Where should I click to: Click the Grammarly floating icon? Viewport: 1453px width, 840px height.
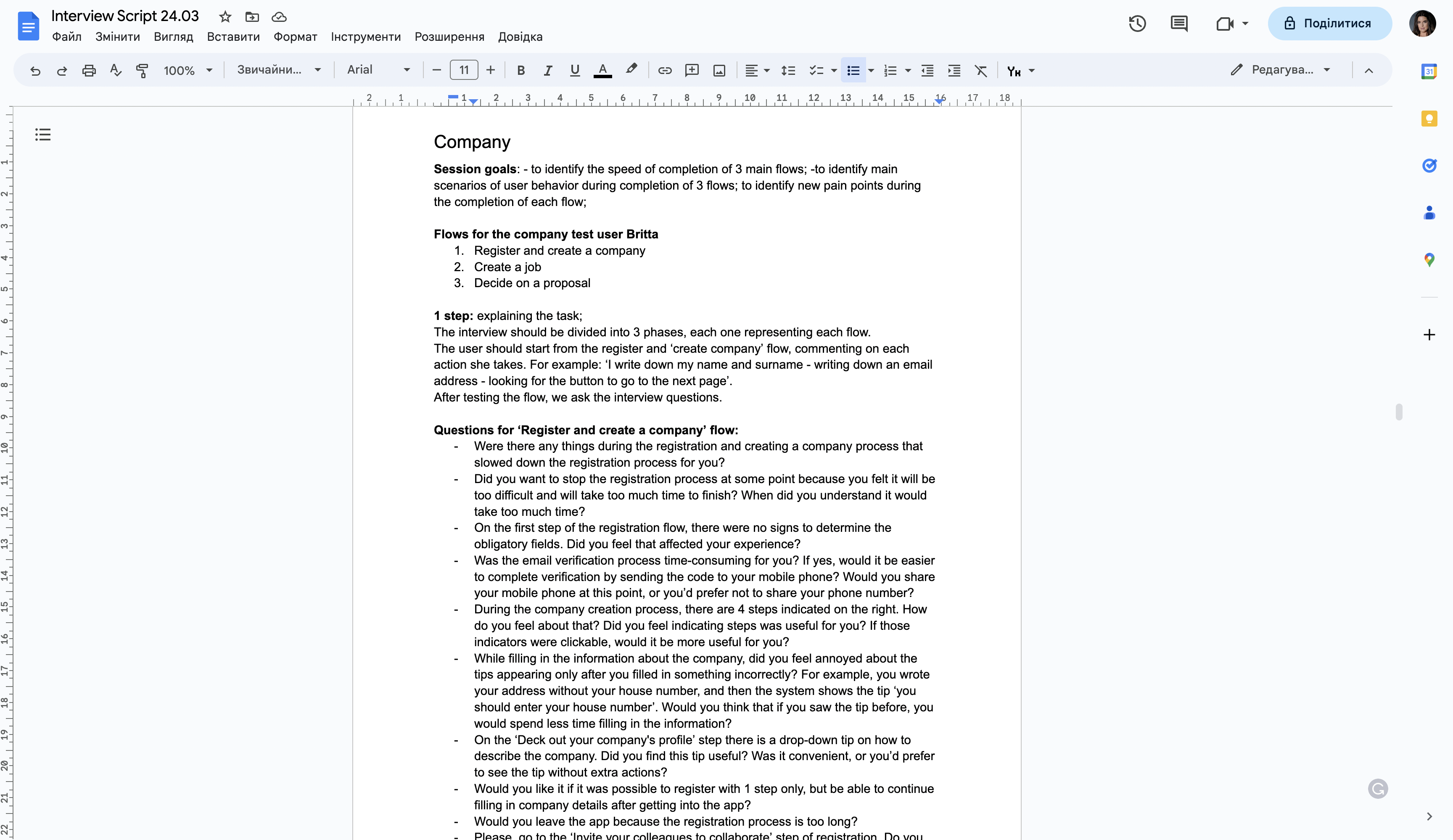coord(1377,789)
